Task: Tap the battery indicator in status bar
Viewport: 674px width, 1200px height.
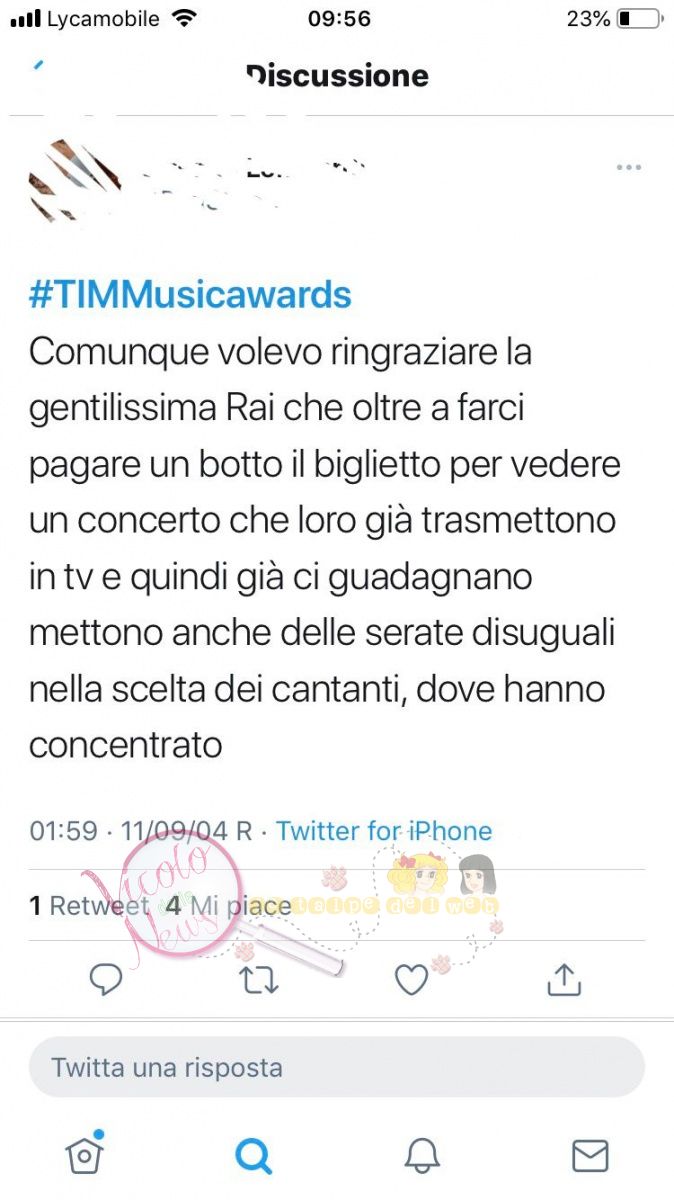Action: click(x=638, y=19)
